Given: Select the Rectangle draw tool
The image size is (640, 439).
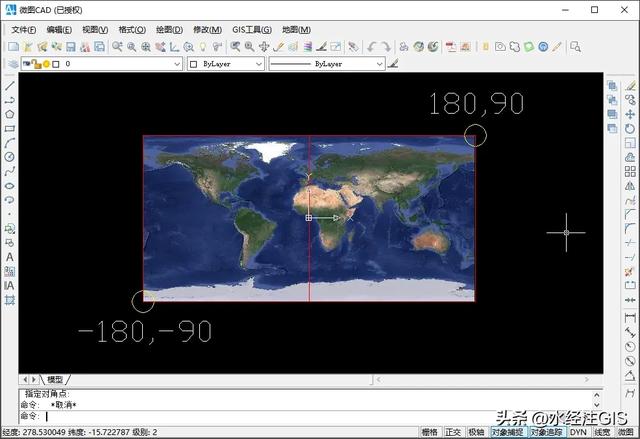Looking at the screenshot, I should click(10, 129).
